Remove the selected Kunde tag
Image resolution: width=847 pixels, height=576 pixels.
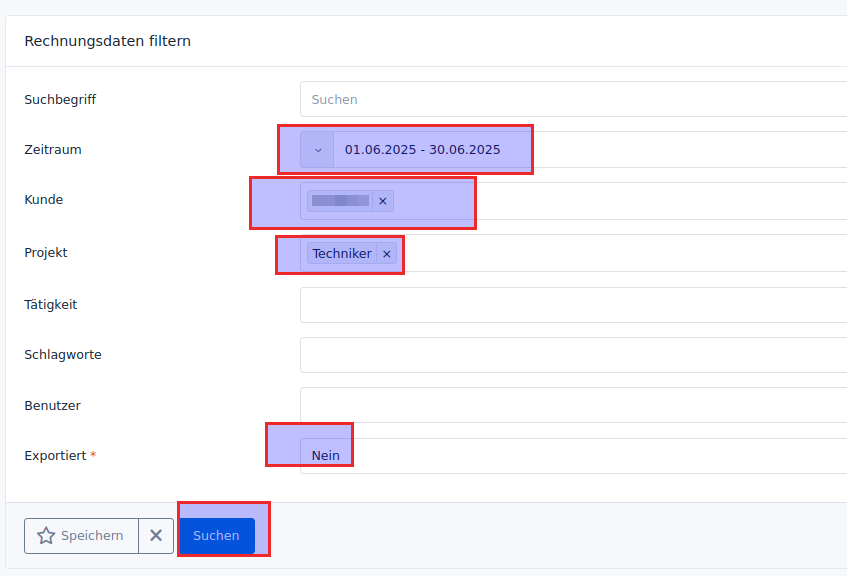click(x=382, y=201)
